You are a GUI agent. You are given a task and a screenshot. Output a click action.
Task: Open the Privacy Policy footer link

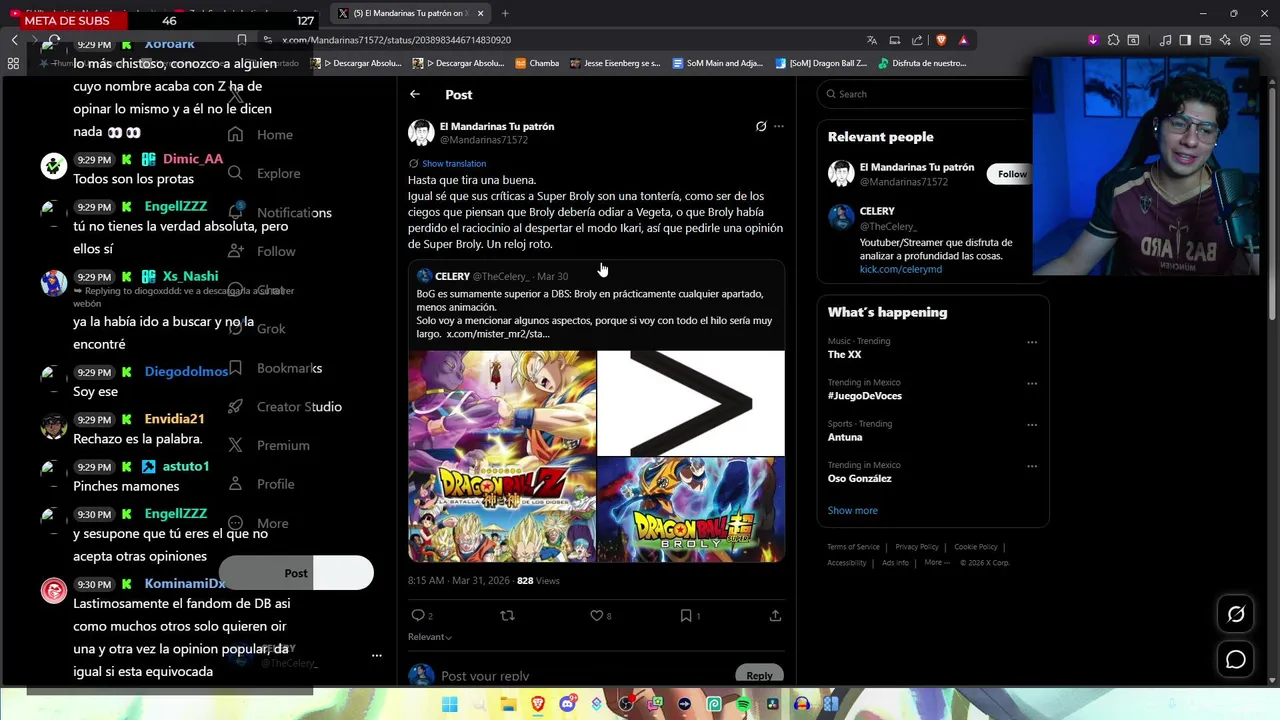click(917, 547)
